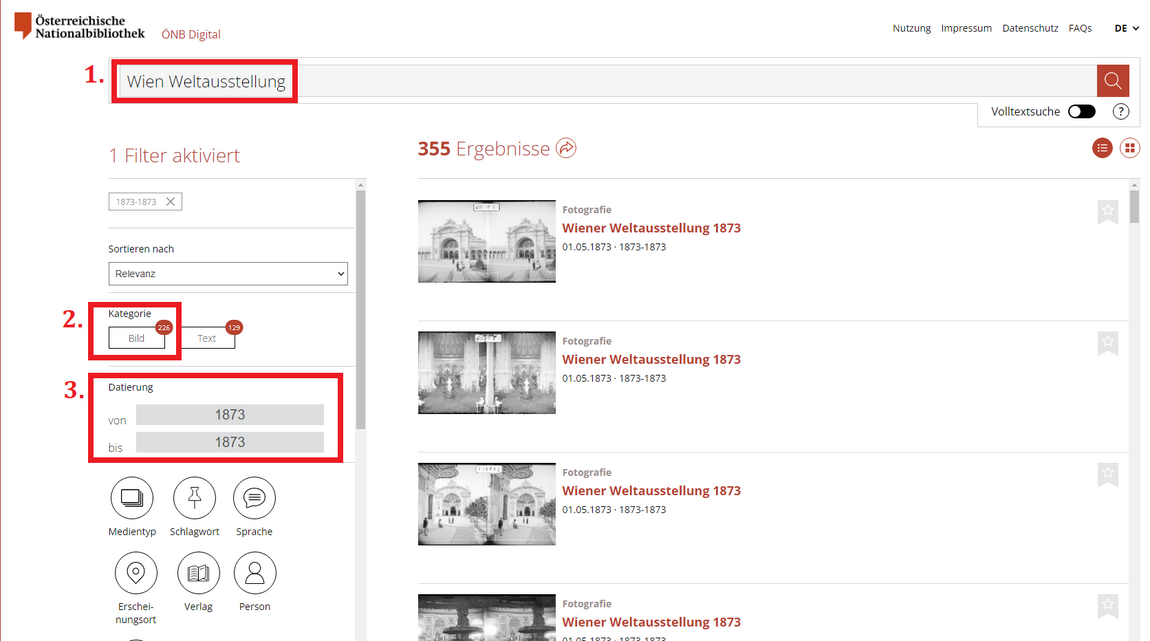
Task: Open the second result thumbnail
Action: click(x=487, y=373)
